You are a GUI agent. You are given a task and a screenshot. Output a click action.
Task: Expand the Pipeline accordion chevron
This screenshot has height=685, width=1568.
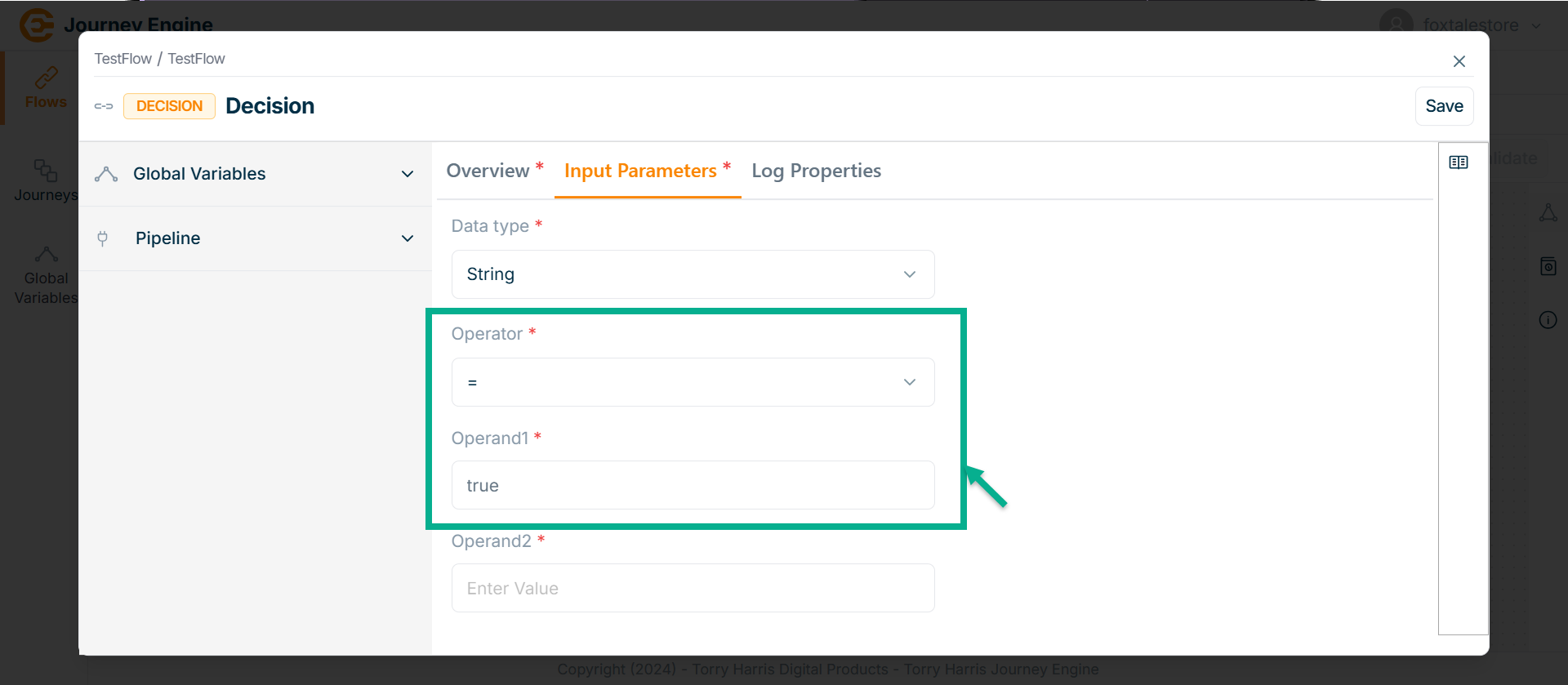pyautogui.click(x=408, y=238)
